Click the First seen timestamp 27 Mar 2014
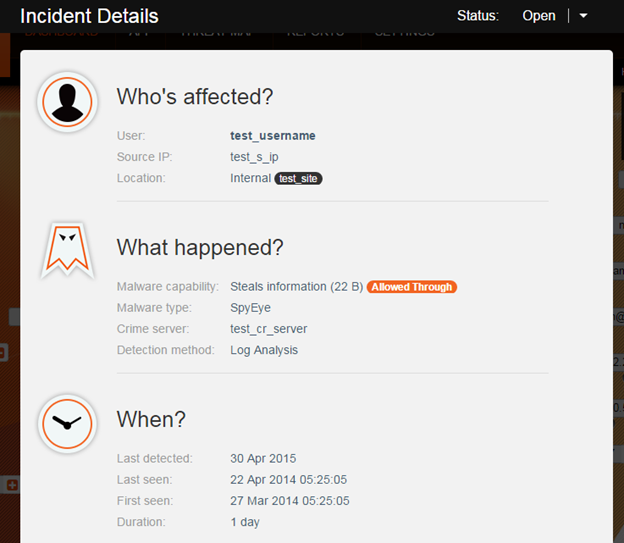 click(290, 500)
